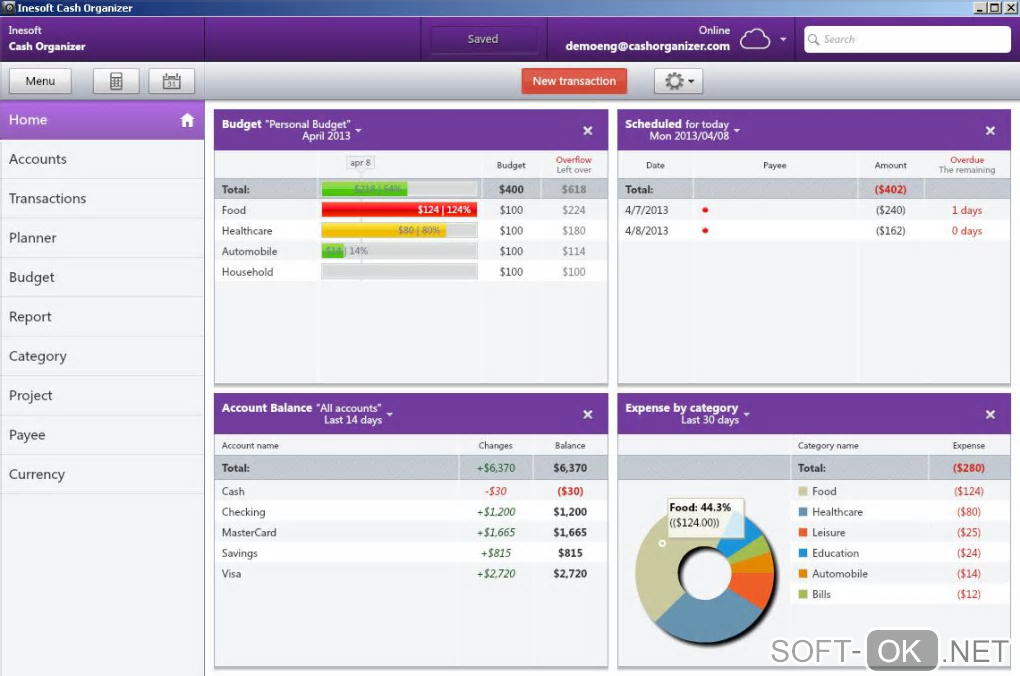Click the apr 8 date marker
Image resolution: width=1020 pixels, height=676 pixels.
point(360,163)
